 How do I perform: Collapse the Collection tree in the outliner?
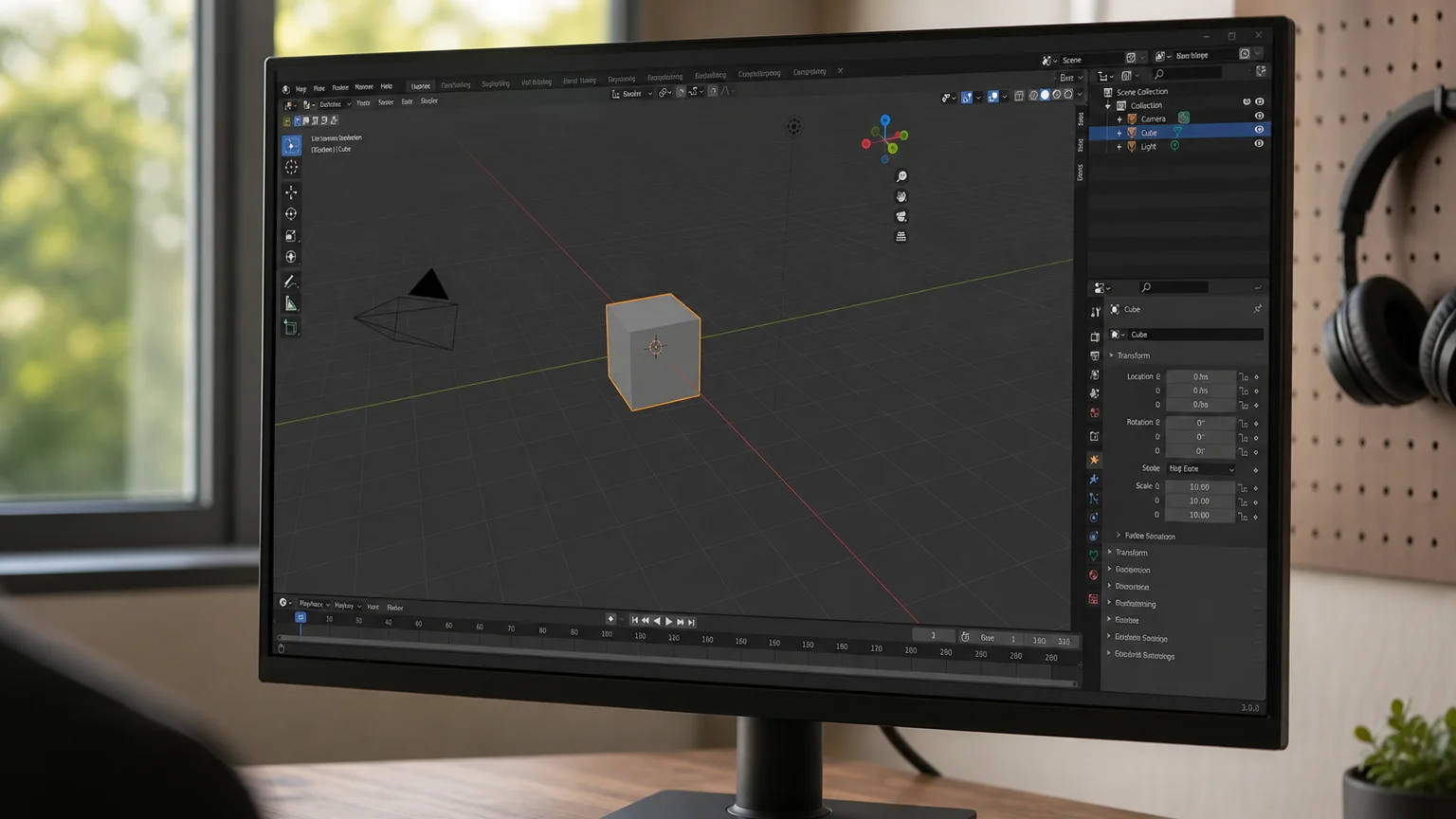pyautogui.click(x=1108, y=105)
